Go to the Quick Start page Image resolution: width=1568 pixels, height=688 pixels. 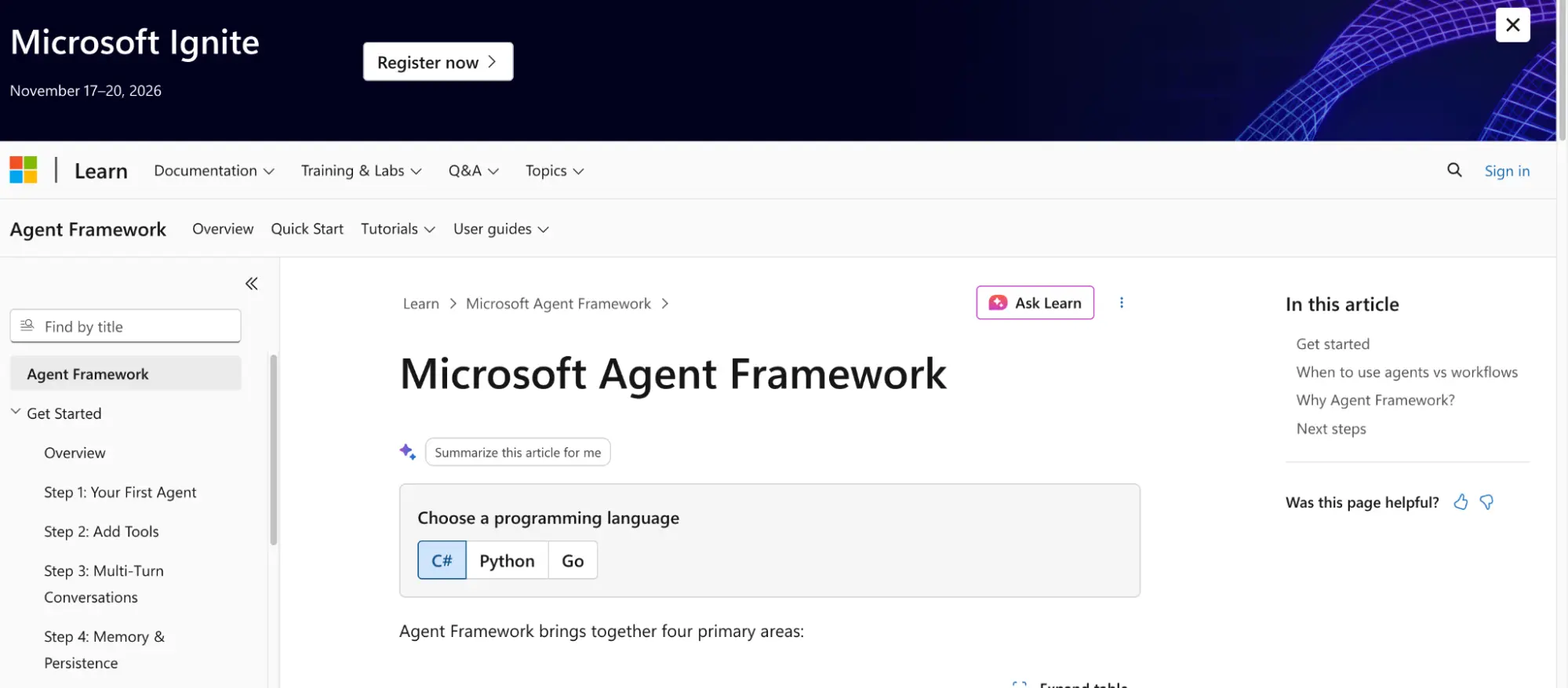point(307,229)
